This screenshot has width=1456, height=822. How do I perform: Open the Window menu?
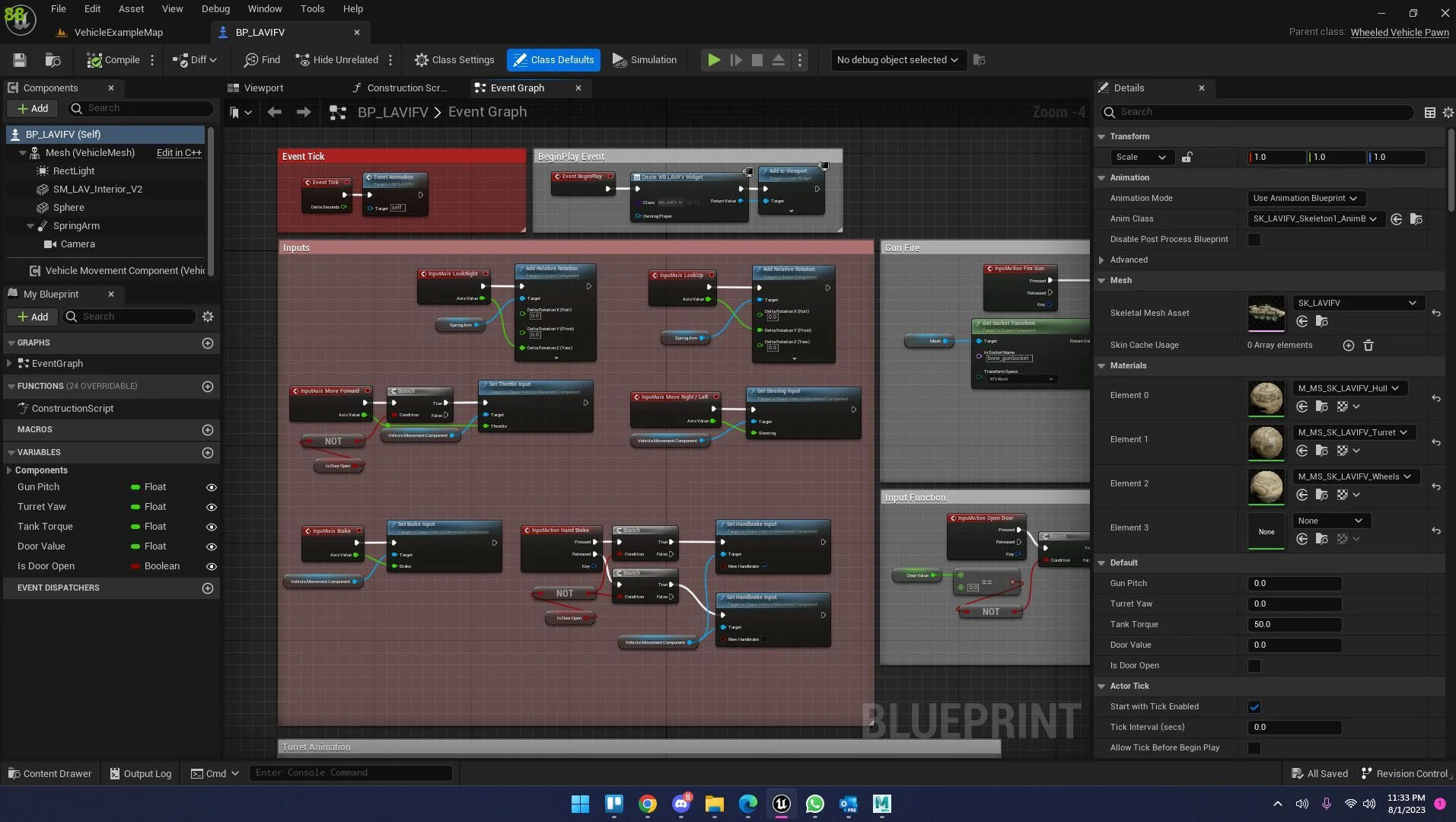(265, 9)
